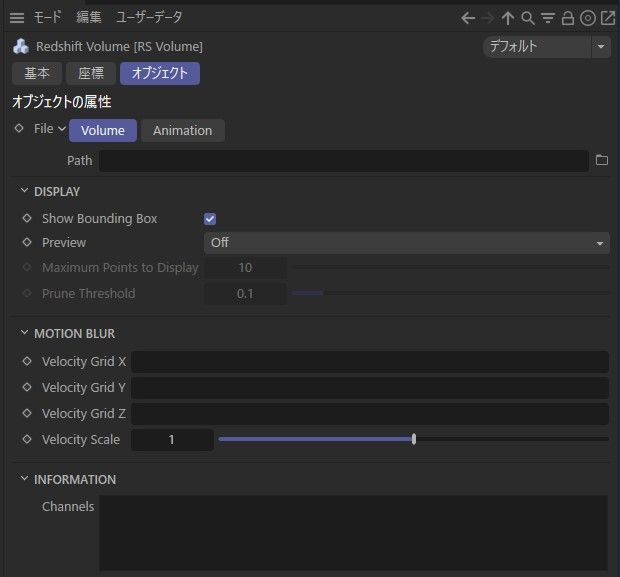Click keyframe diamond beside Show Bounding Box
The image size is (620, 577).
coord(27,218)
